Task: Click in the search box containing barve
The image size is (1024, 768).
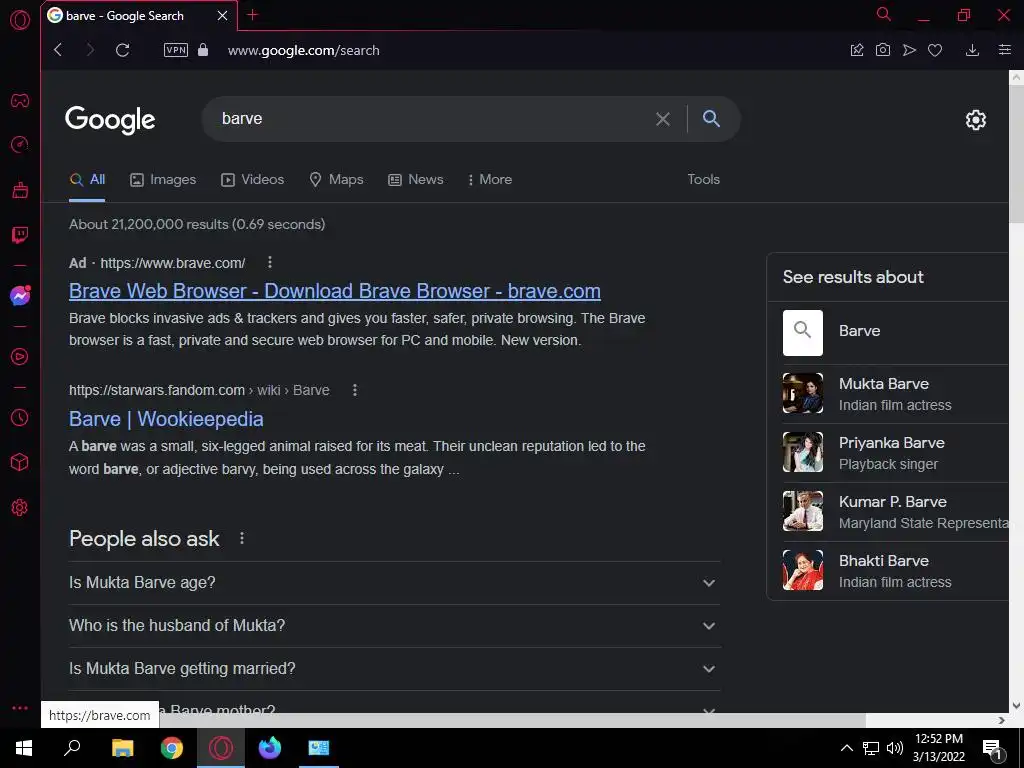Action: (431, 119)
